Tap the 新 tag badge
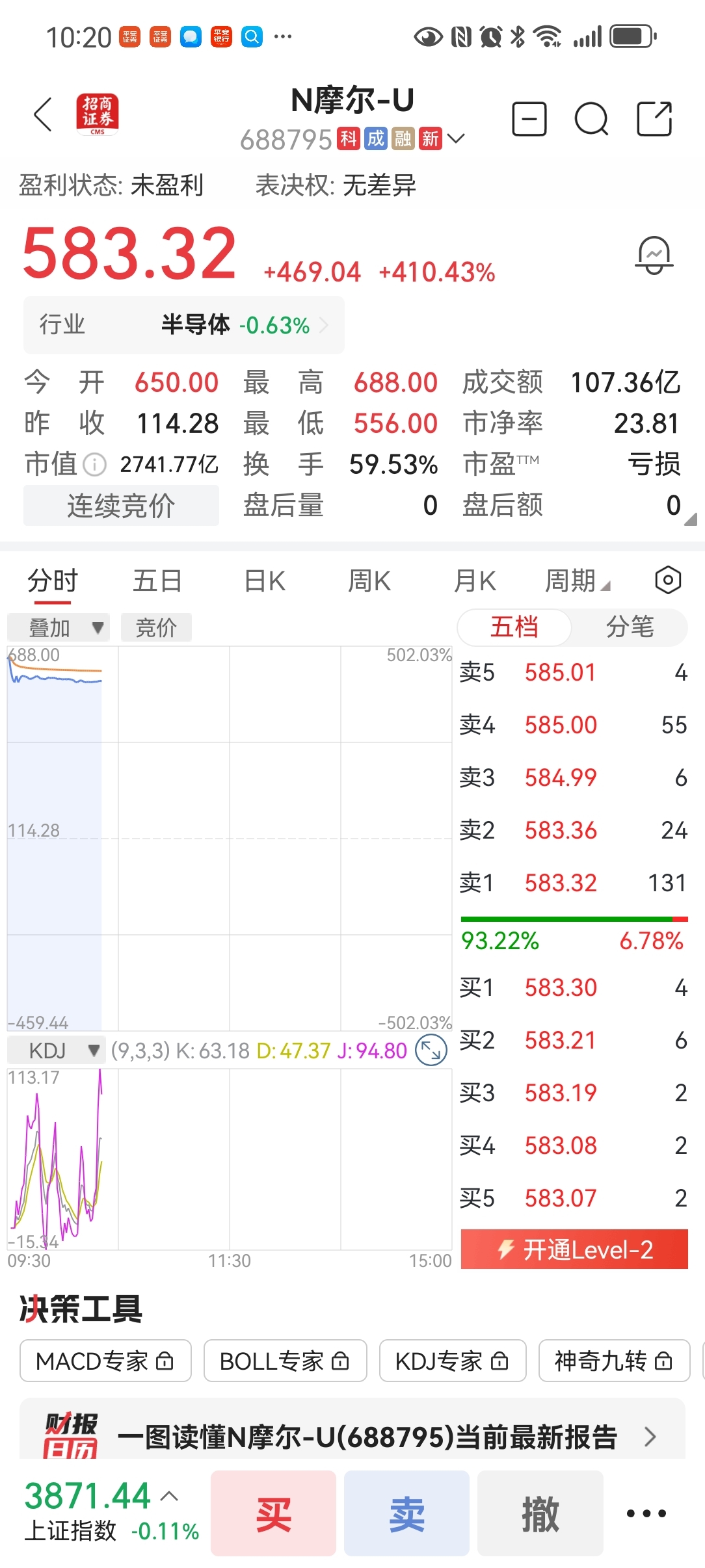 point(431,138)
